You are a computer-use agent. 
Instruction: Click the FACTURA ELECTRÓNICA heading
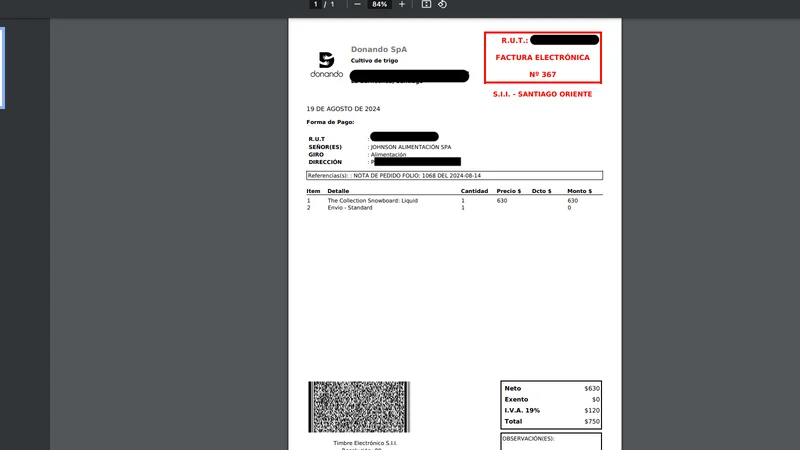(x=542, y=58)
